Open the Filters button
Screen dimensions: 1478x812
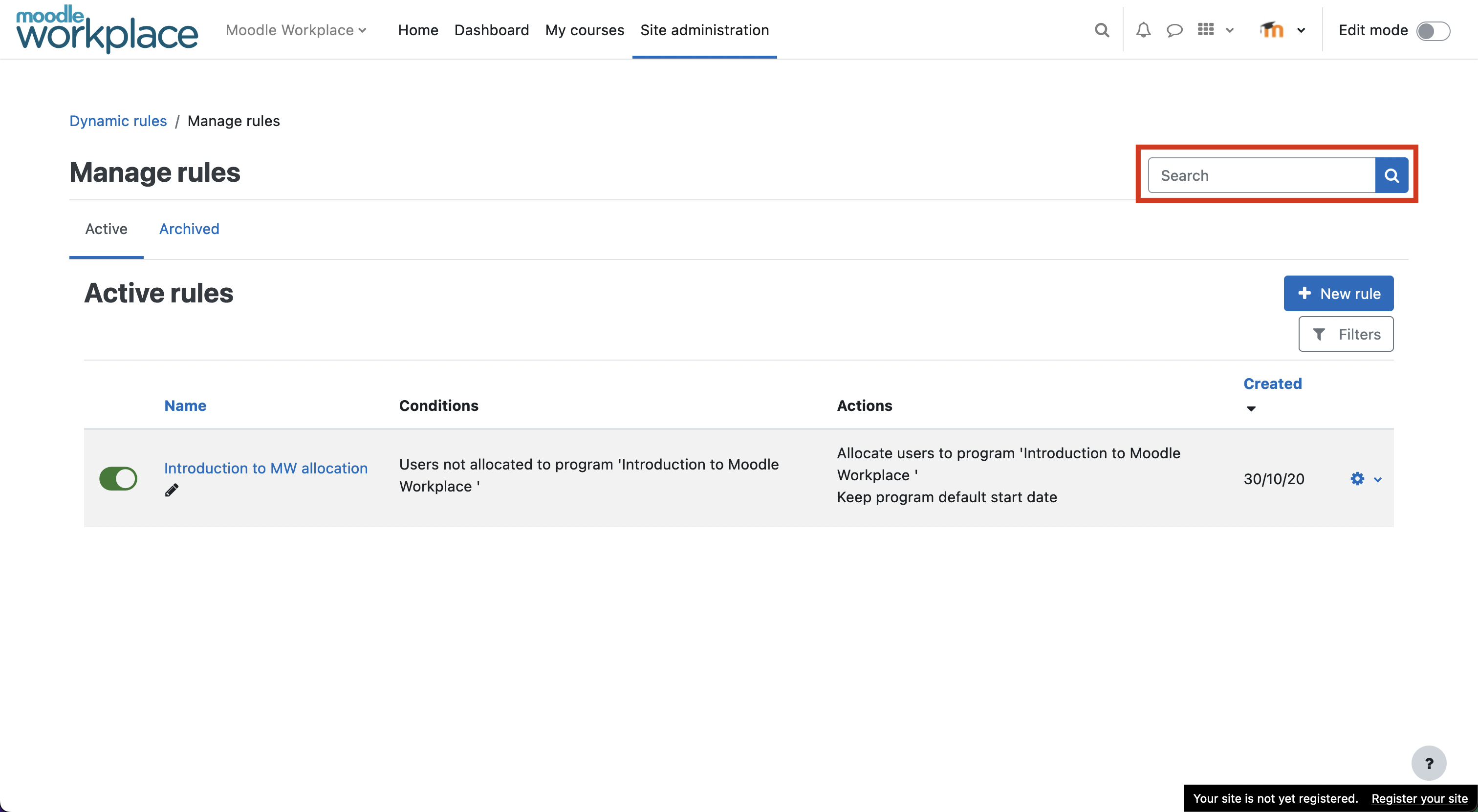pos(1346,334)
